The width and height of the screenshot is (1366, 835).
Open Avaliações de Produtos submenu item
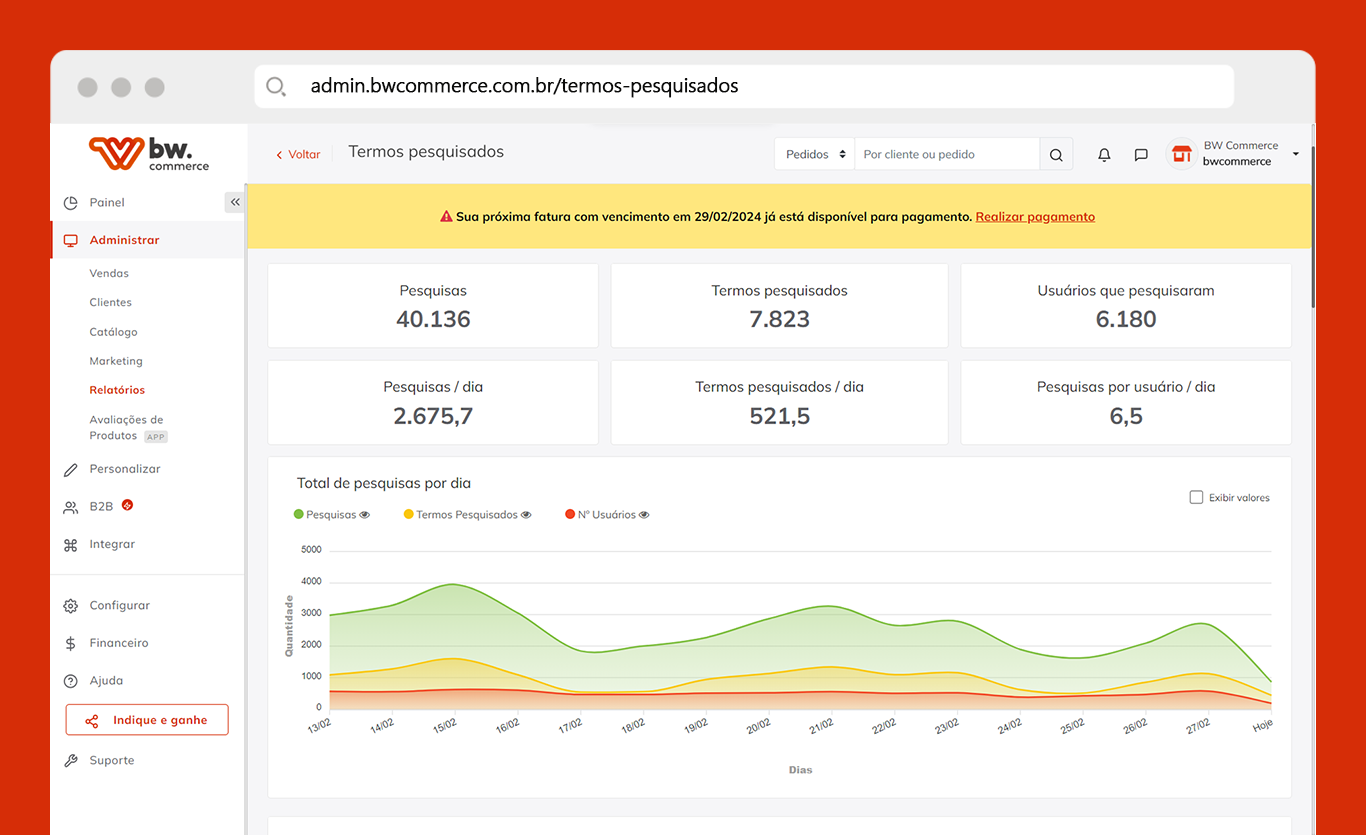126,428
